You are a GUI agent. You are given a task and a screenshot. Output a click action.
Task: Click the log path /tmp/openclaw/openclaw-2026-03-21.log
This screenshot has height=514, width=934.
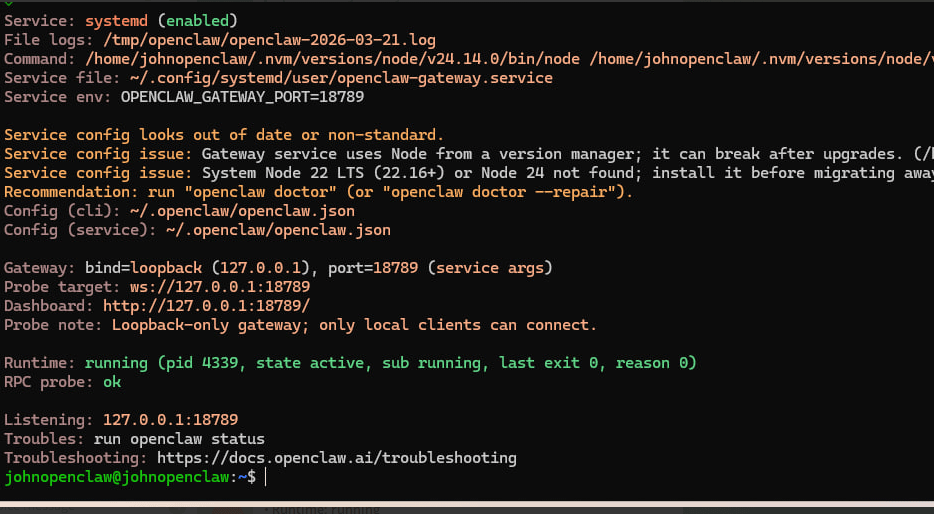click(269, 40)
